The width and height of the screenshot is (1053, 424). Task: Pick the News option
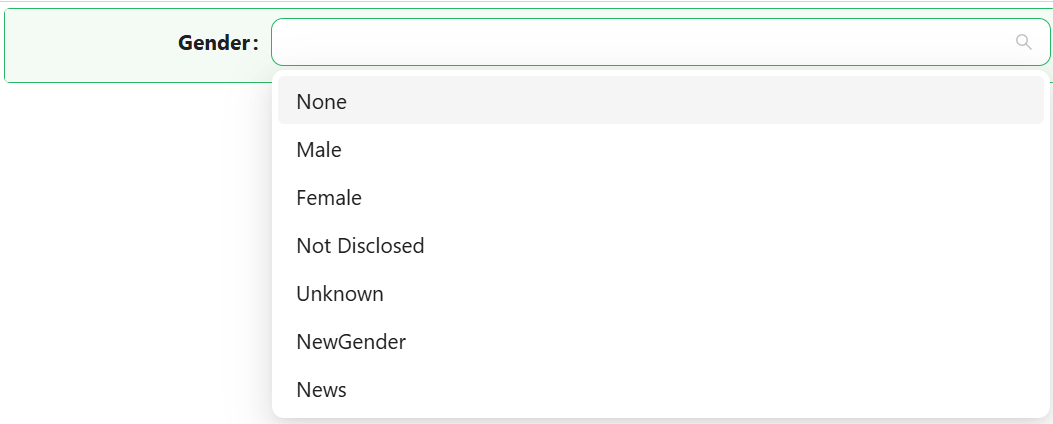[661, 389]
